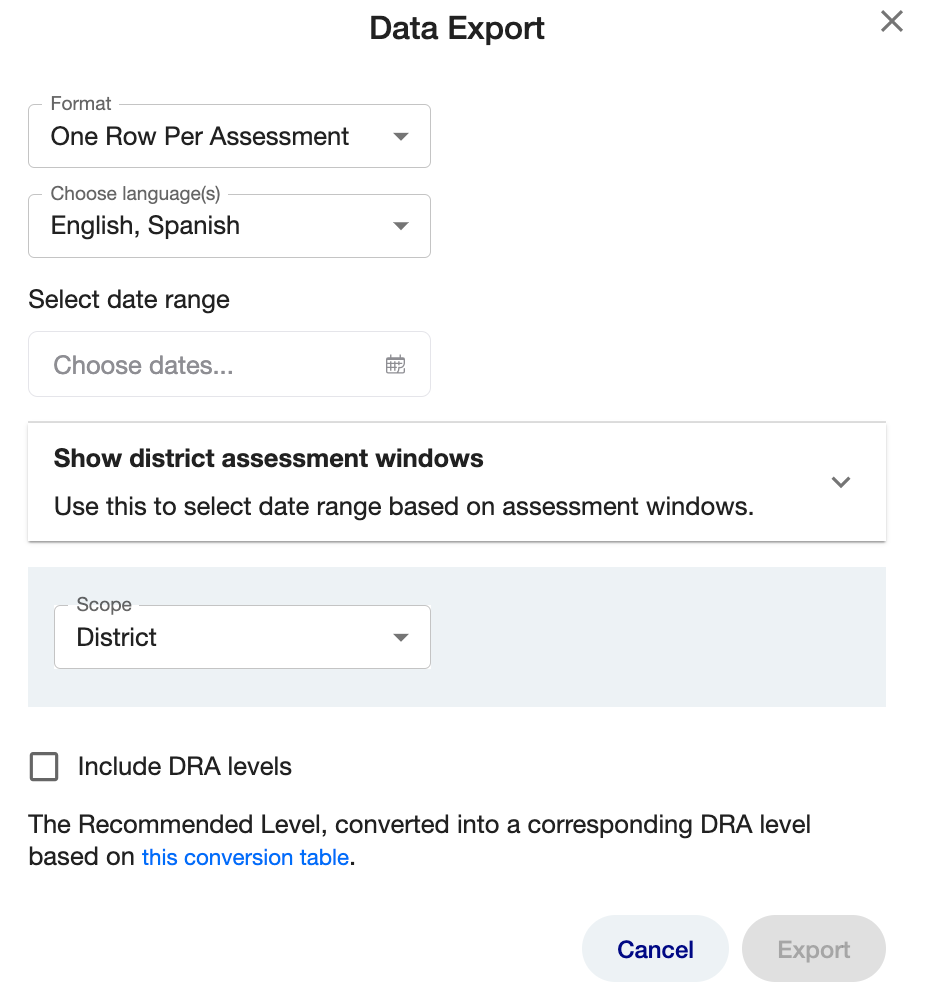Open the 'English, Spanish' language selector
928x994 pixels.
tap(229, 226)
